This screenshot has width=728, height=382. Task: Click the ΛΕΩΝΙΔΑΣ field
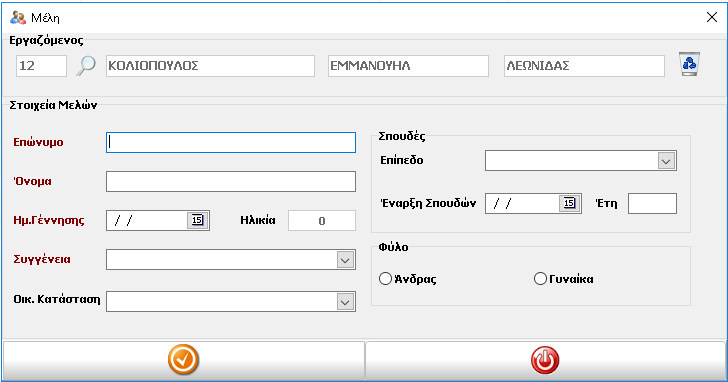click(584, 66)
